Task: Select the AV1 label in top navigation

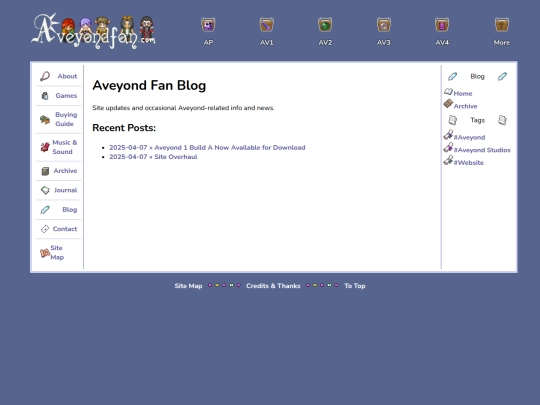Action: (267, 43)
